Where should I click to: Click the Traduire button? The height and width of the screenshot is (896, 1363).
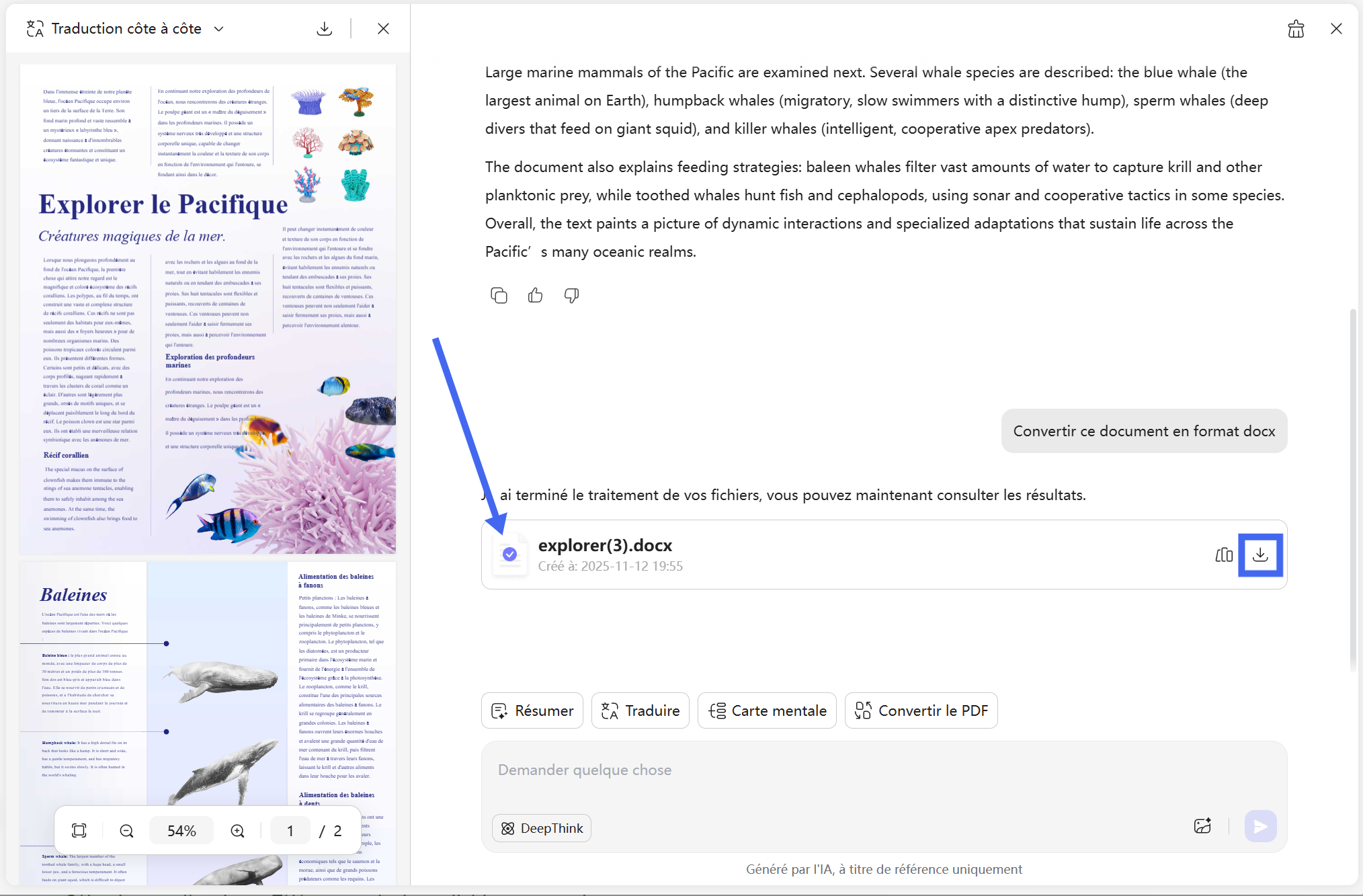[x=641, y=710]
